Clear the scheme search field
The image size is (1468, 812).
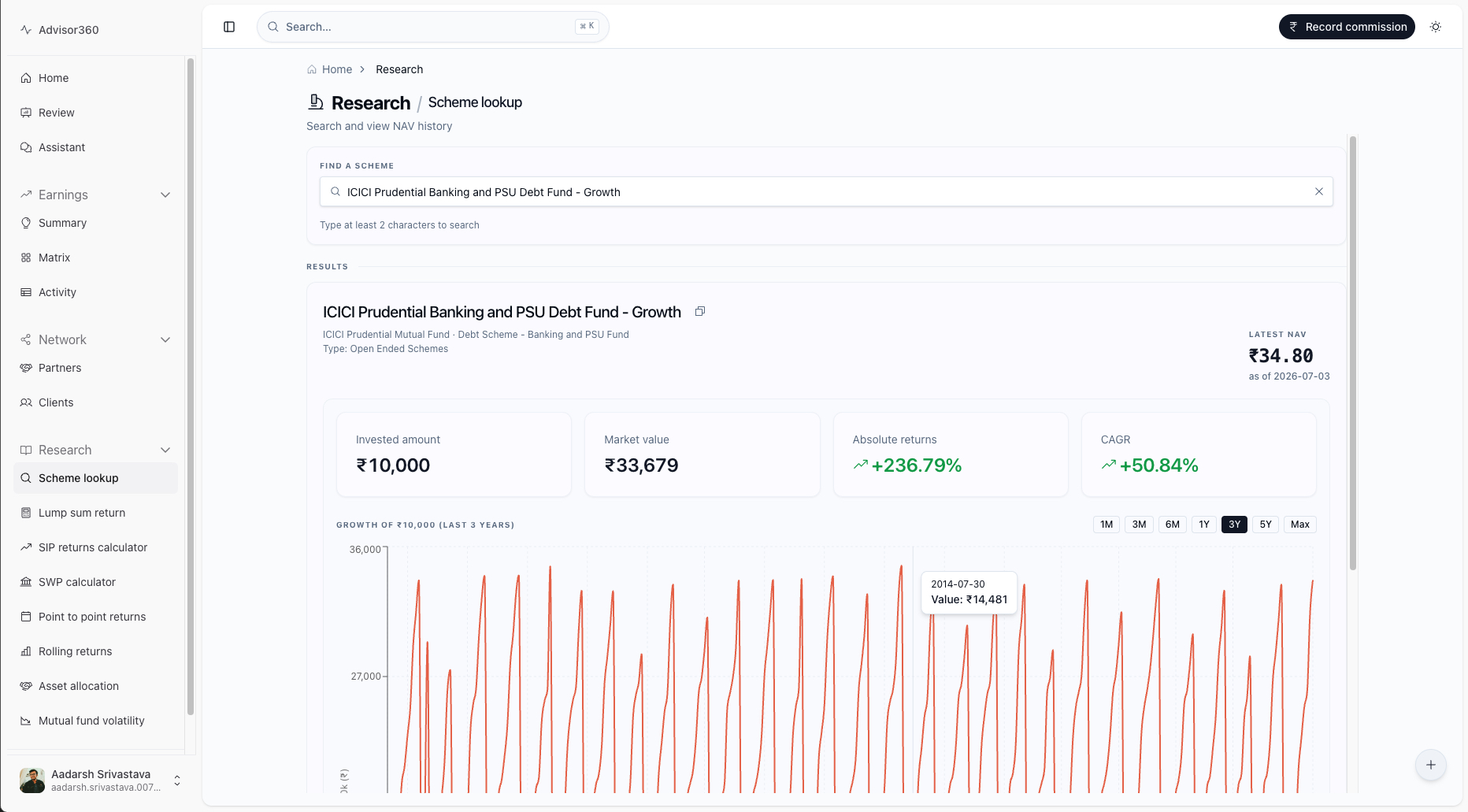pos(1319,191)
